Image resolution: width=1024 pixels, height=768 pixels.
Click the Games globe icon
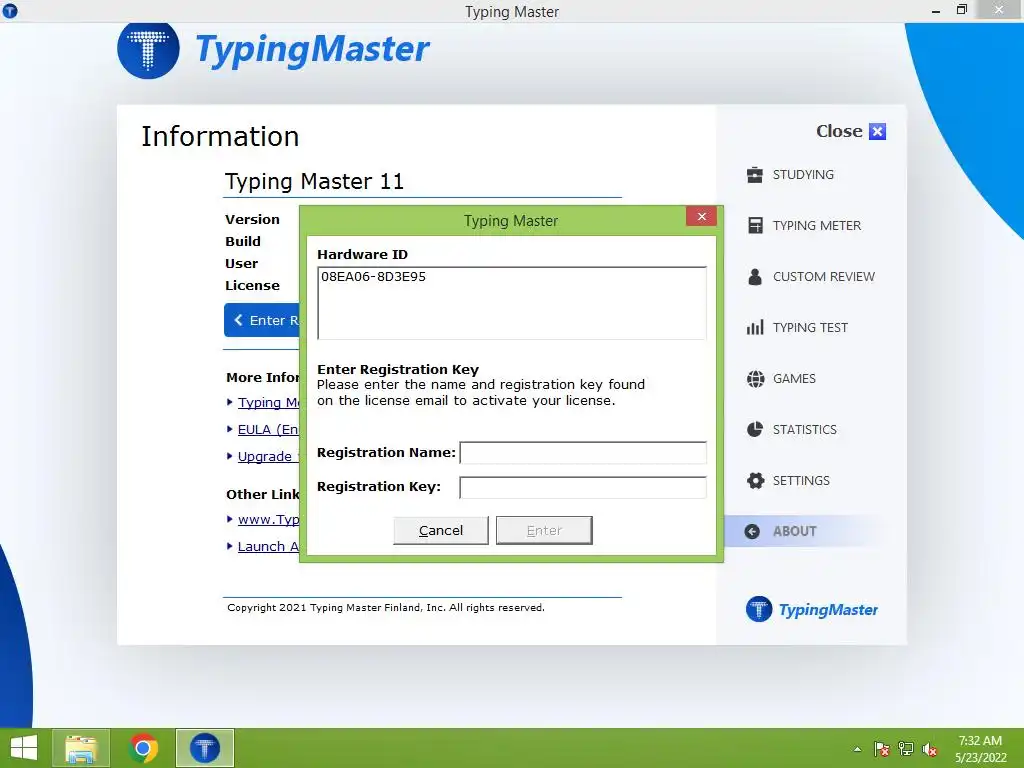755,379
